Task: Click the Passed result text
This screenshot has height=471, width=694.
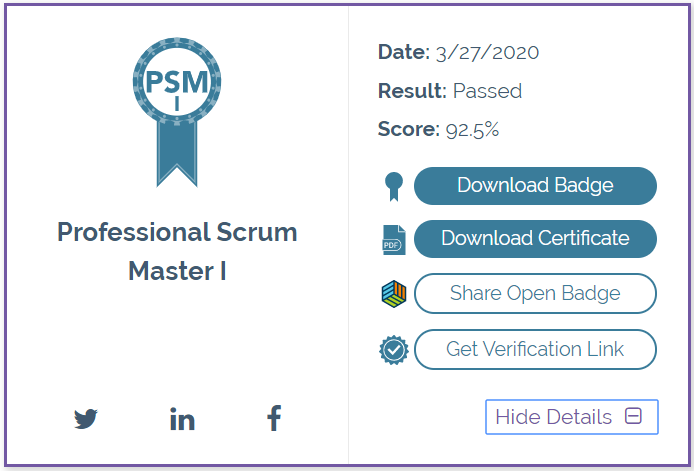Action: (x=487, y=91)
